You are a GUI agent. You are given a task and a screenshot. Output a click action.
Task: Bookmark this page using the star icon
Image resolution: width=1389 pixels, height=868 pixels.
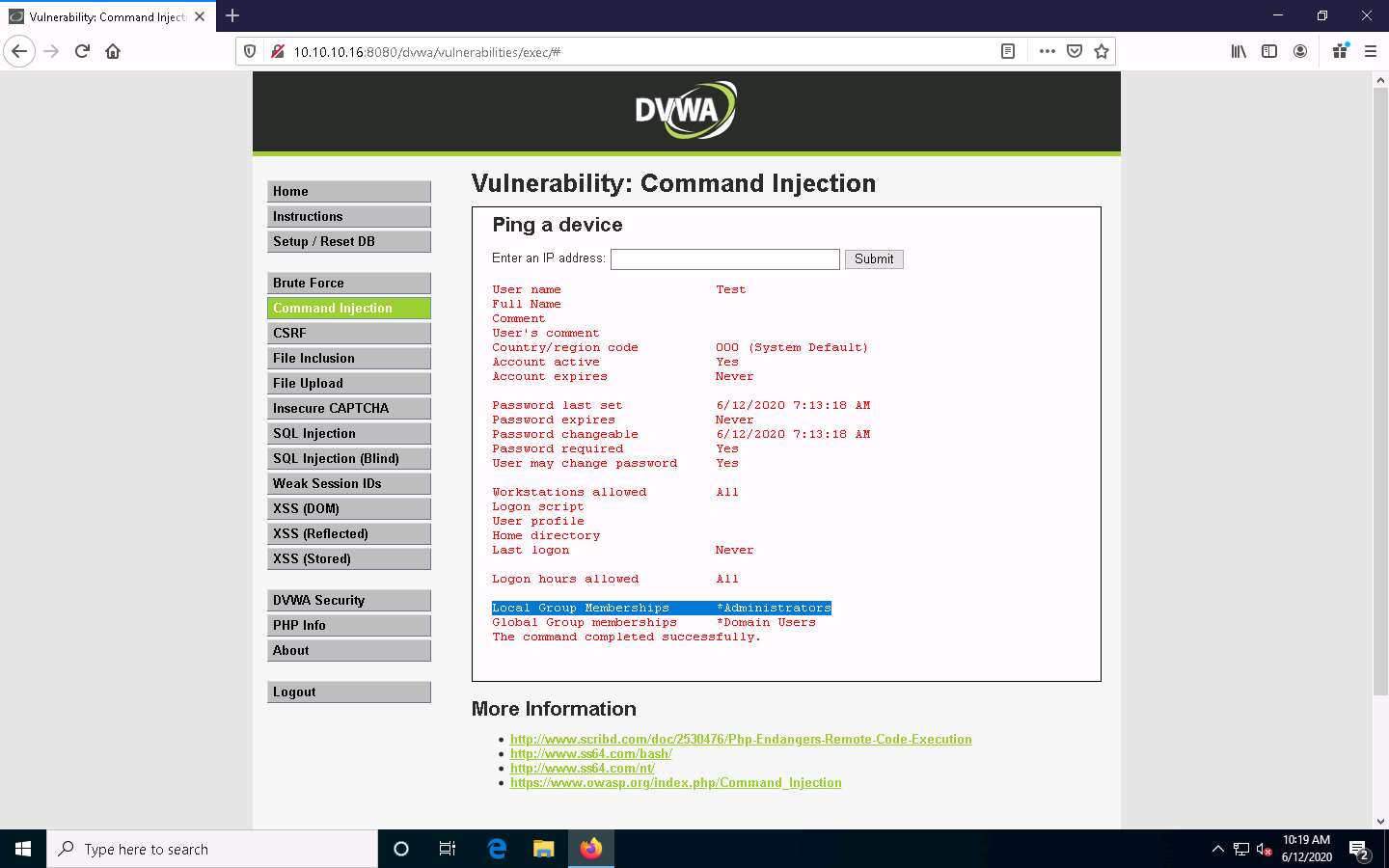[x=1102, y=51]
